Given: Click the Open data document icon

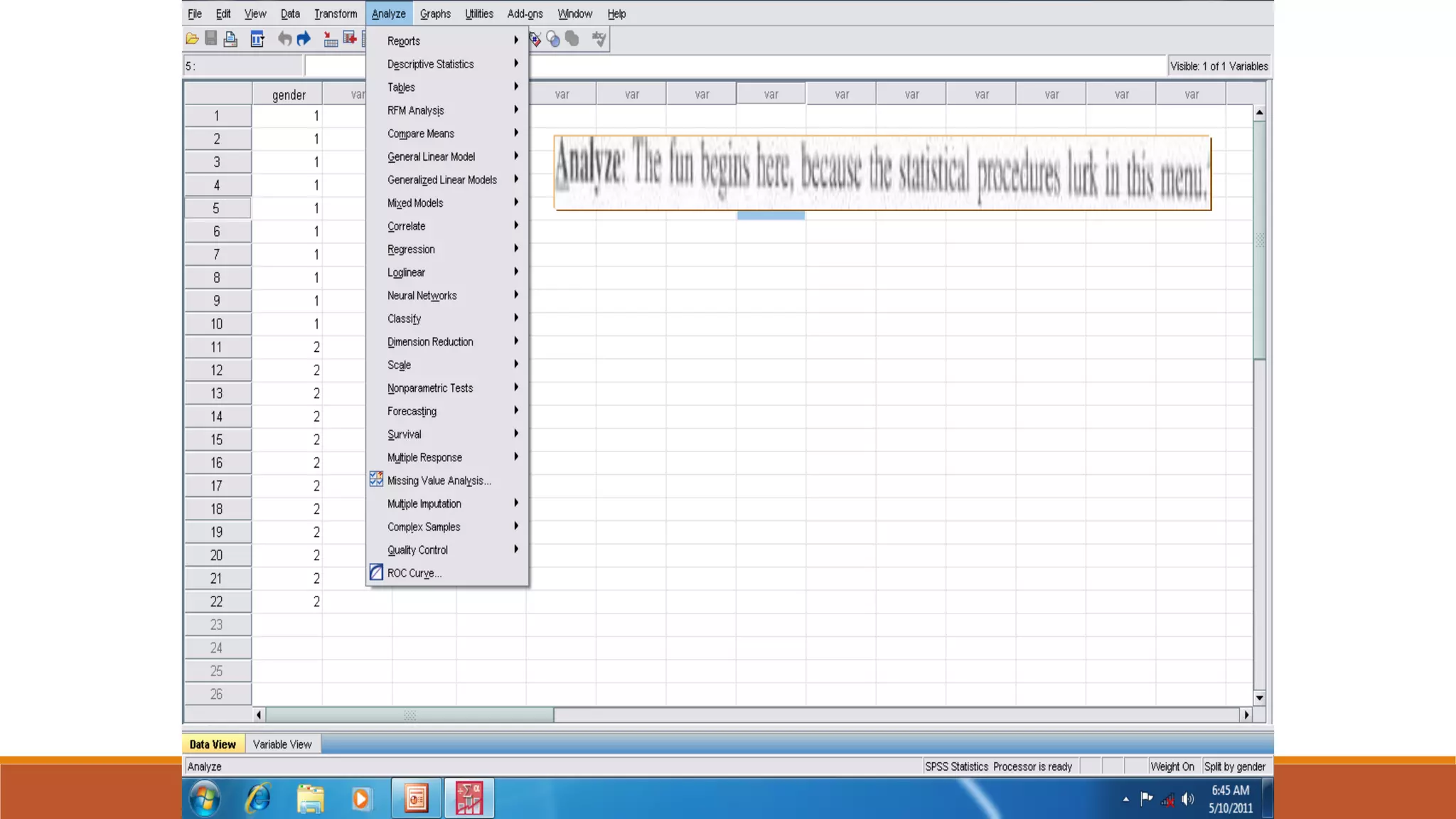Looking at the screenshot, I should 192,39.
